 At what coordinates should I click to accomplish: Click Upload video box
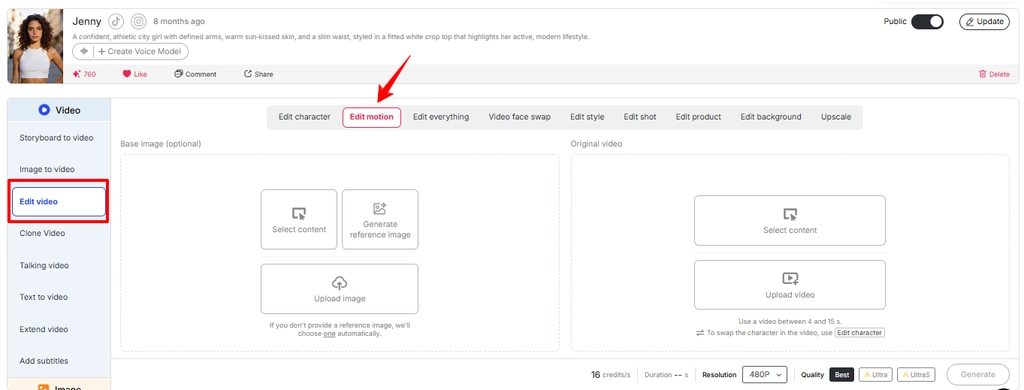(790, 285)
